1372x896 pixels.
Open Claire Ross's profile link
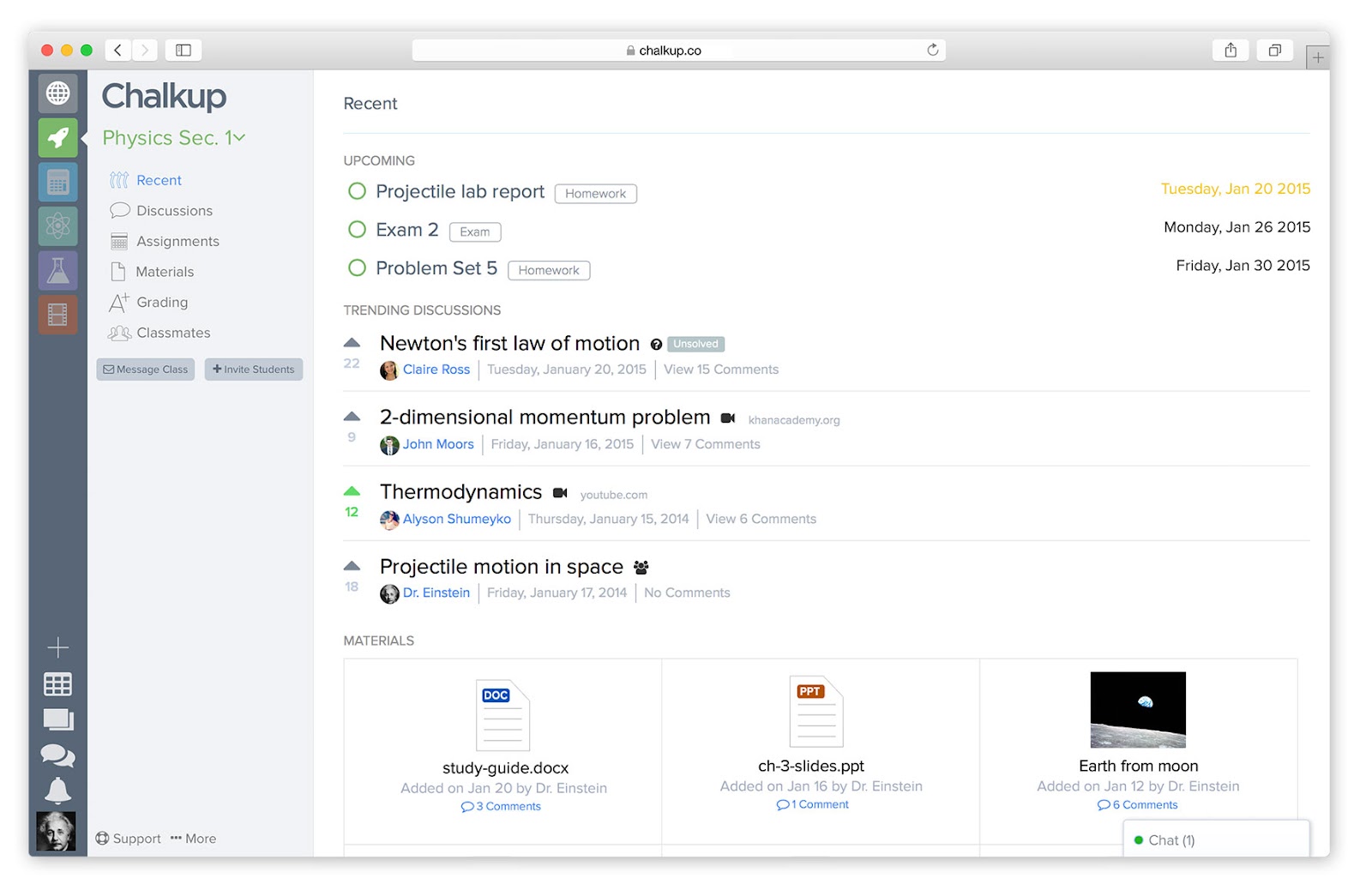436,370
